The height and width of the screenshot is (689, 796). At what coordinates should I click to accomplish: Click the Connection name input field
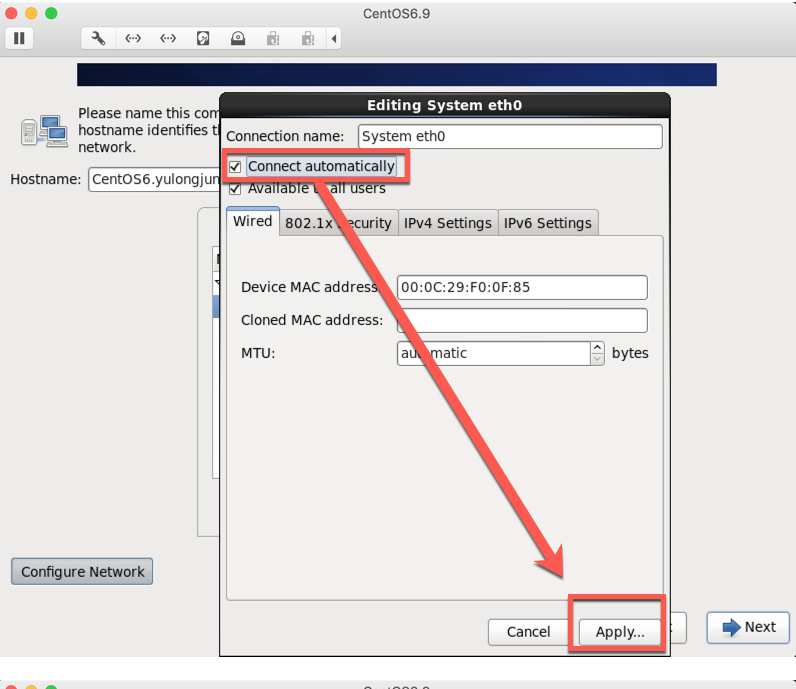[x=510, y=136]
